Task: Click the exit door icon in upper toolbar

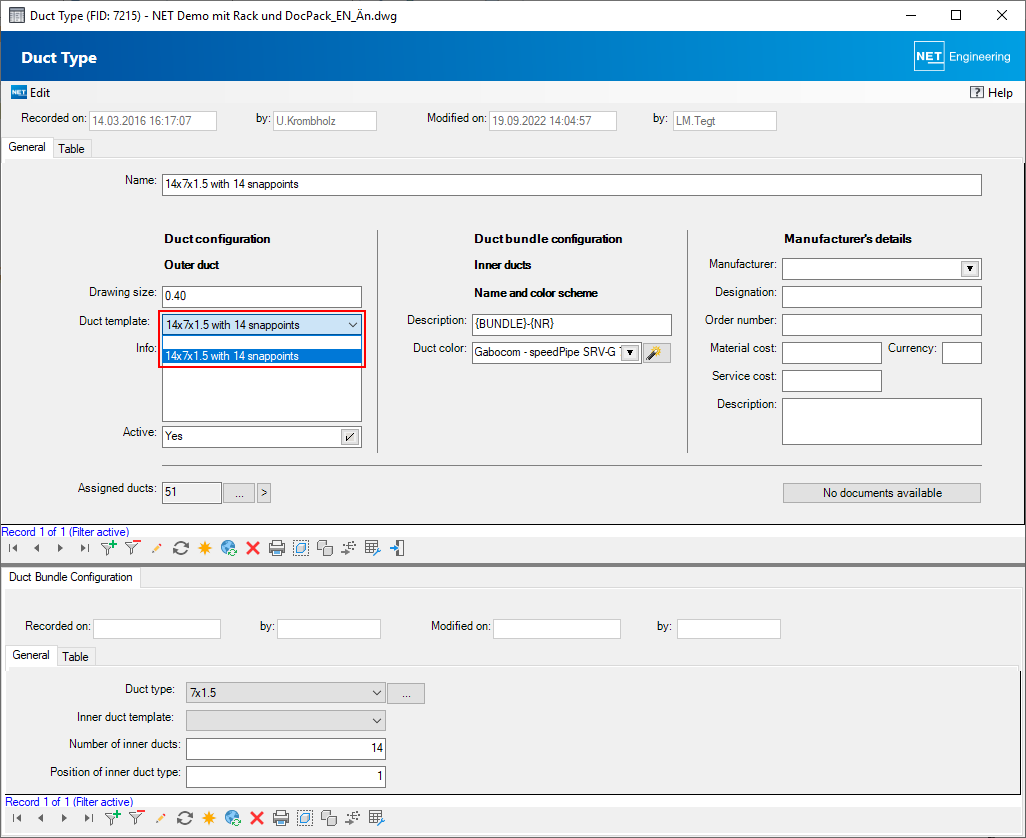Action: point(397,548)
